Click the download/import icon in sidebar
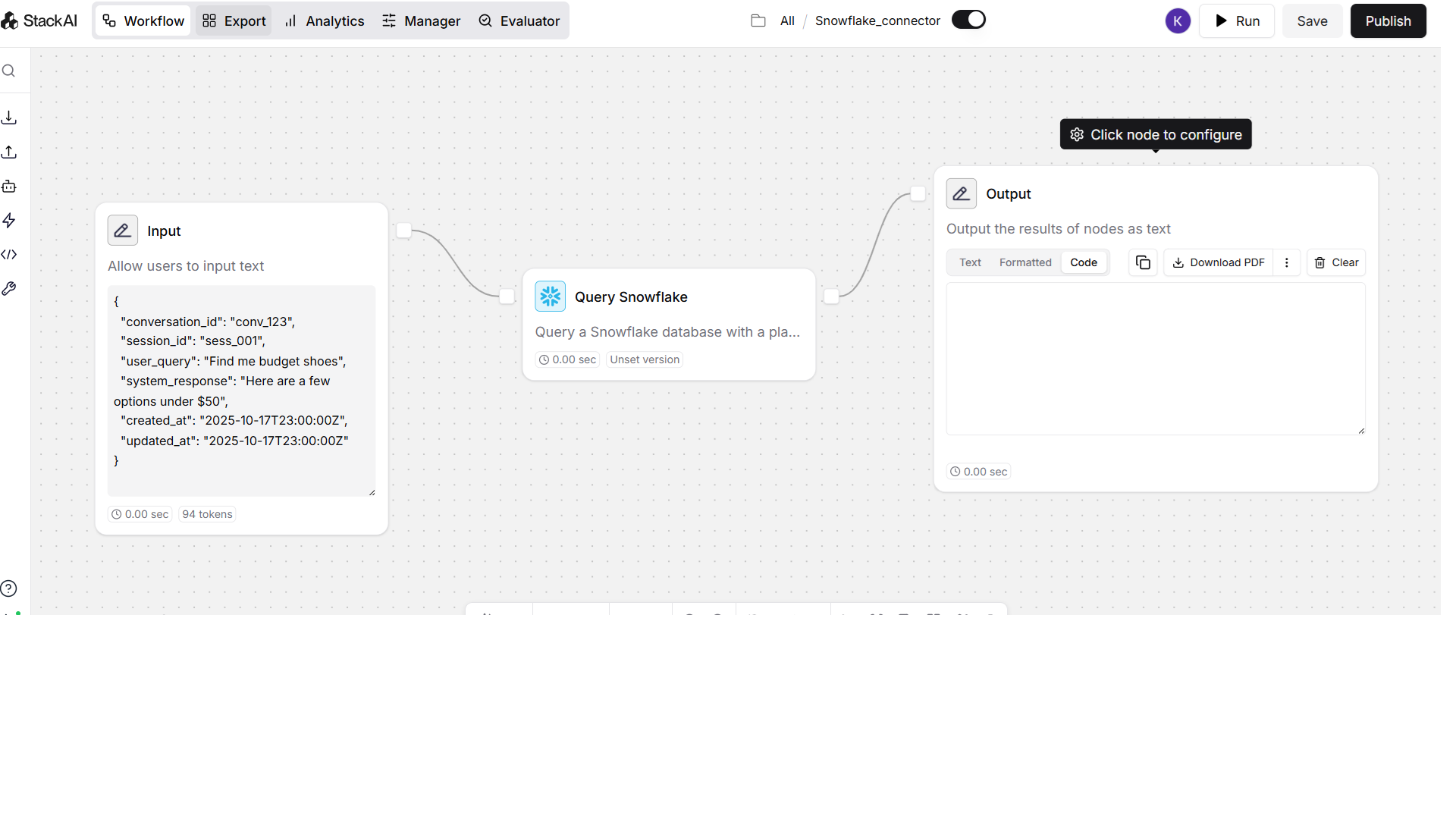The width and height of the screenshot is (1456, 819). (9, 118)
